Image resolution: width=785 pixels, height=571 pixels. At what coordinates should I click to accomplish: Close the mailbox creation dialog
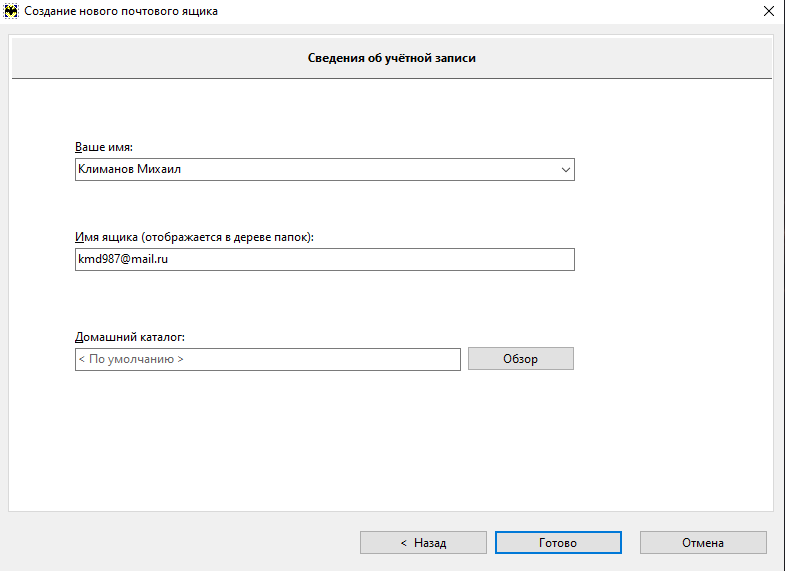(769, 11)
